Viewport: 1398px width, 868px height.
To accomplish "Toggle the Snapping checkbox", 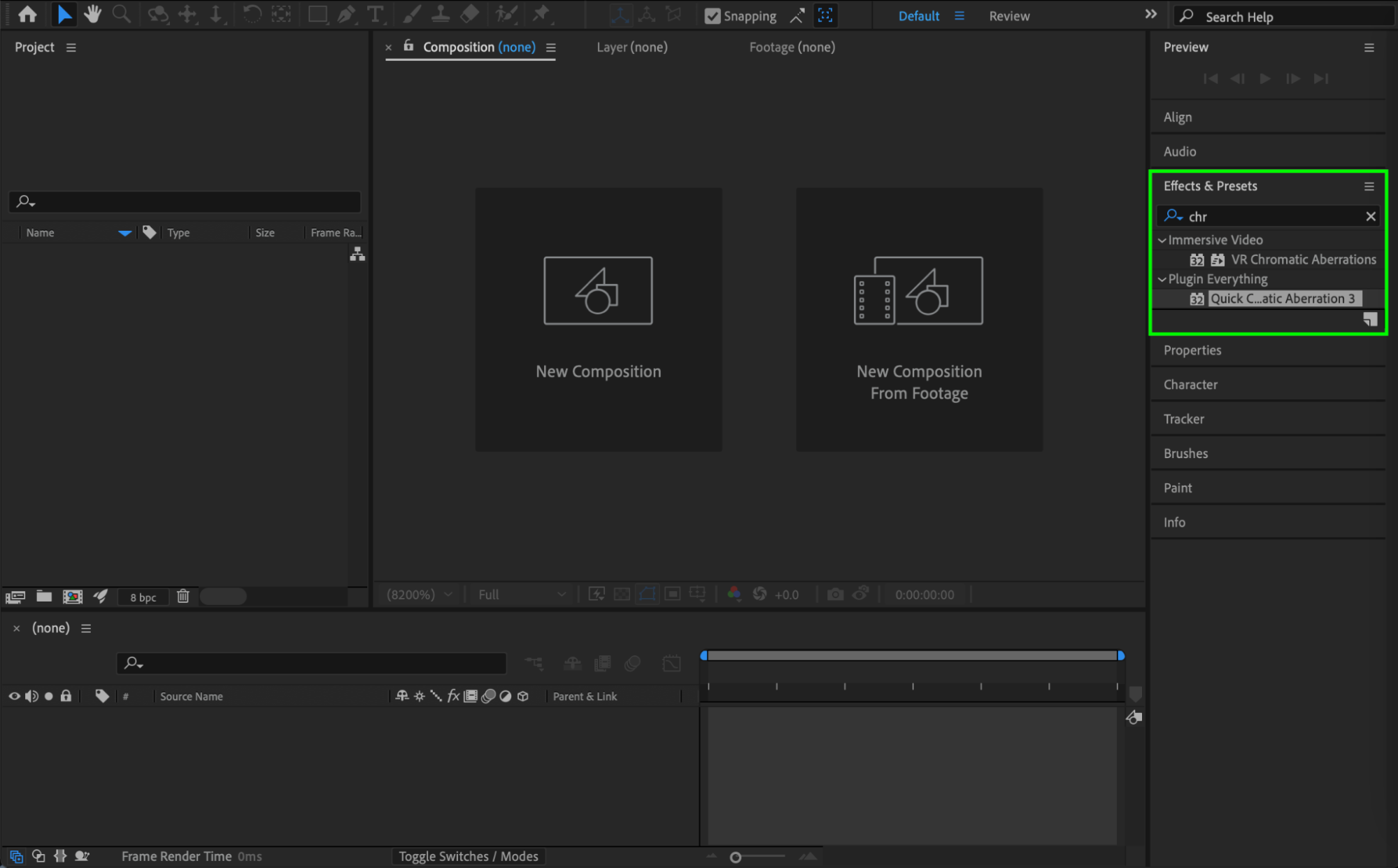I will 712,16.
